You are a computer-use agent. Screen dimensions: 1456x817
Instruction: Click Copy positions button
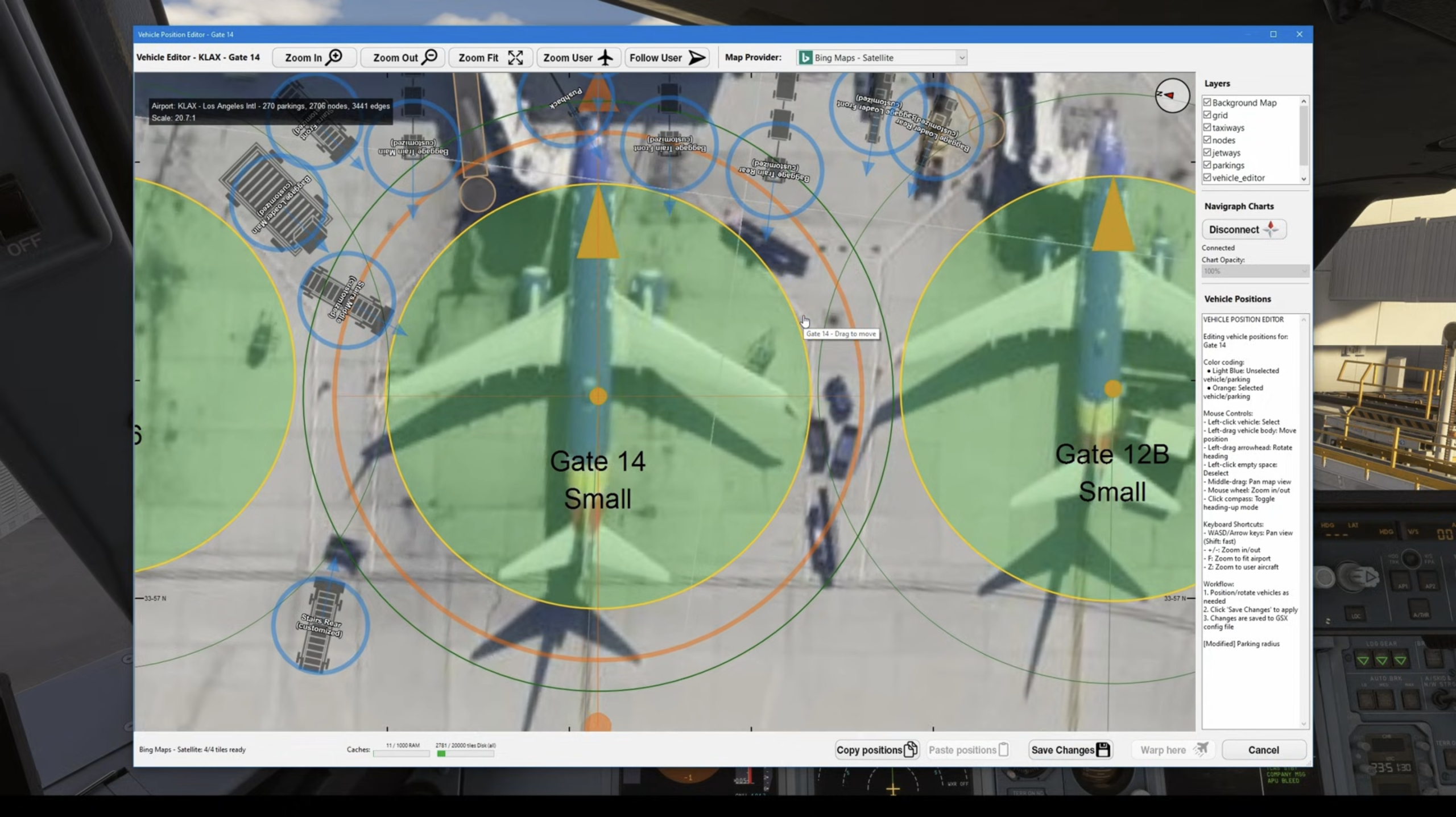[876, 750]
